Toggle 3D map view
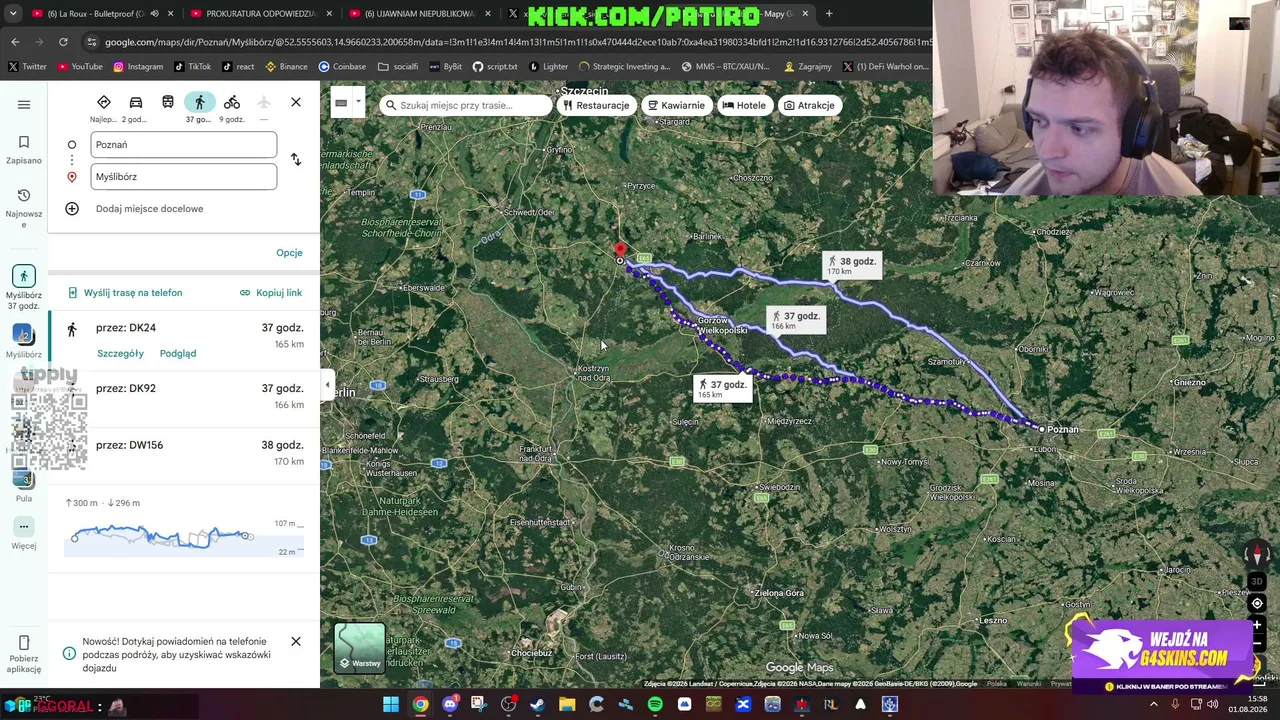The height and width of the screenshot is (720, 1280). (1258, 581)
